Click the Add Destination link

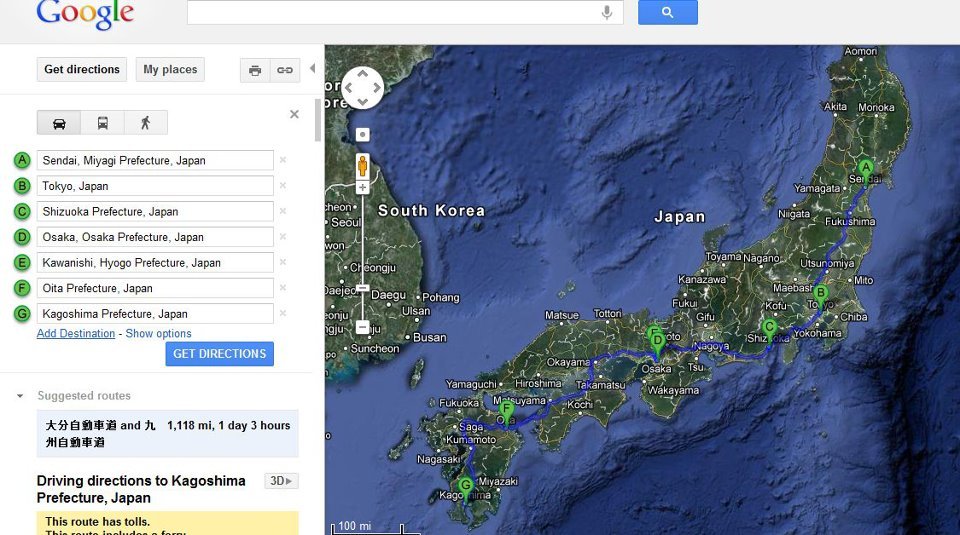(76, 334)
